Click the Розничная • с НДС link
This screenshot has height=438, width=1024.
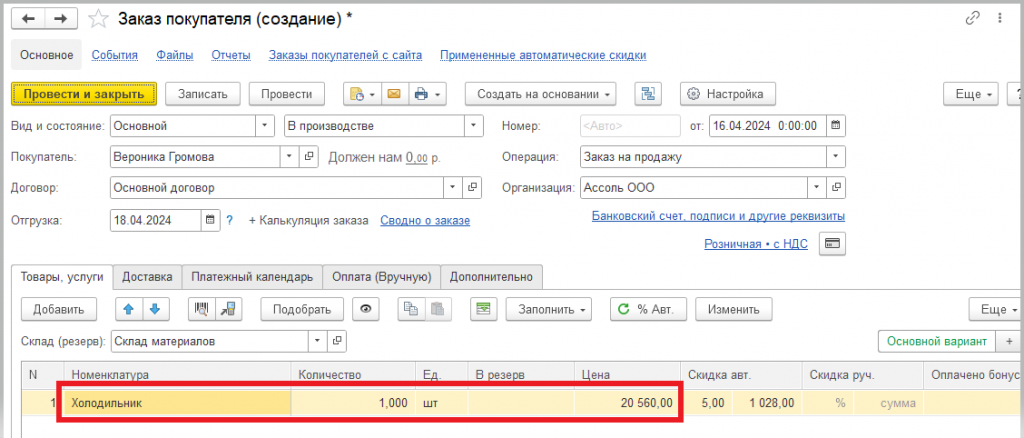(756, 244)
